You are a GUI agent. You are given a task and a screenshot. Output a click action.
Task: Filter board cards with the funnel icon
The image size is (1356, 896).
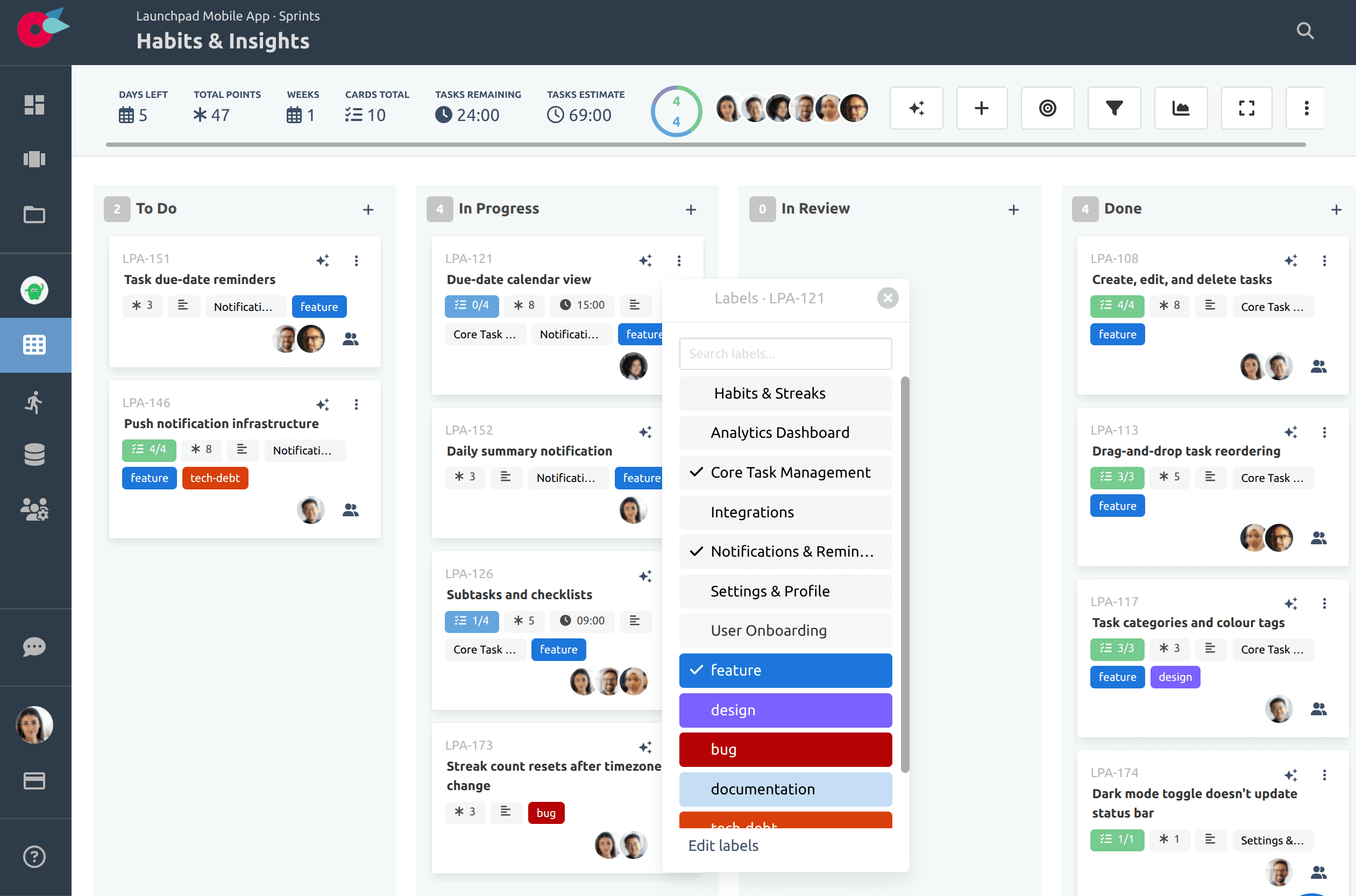(x=1114, y=108)
